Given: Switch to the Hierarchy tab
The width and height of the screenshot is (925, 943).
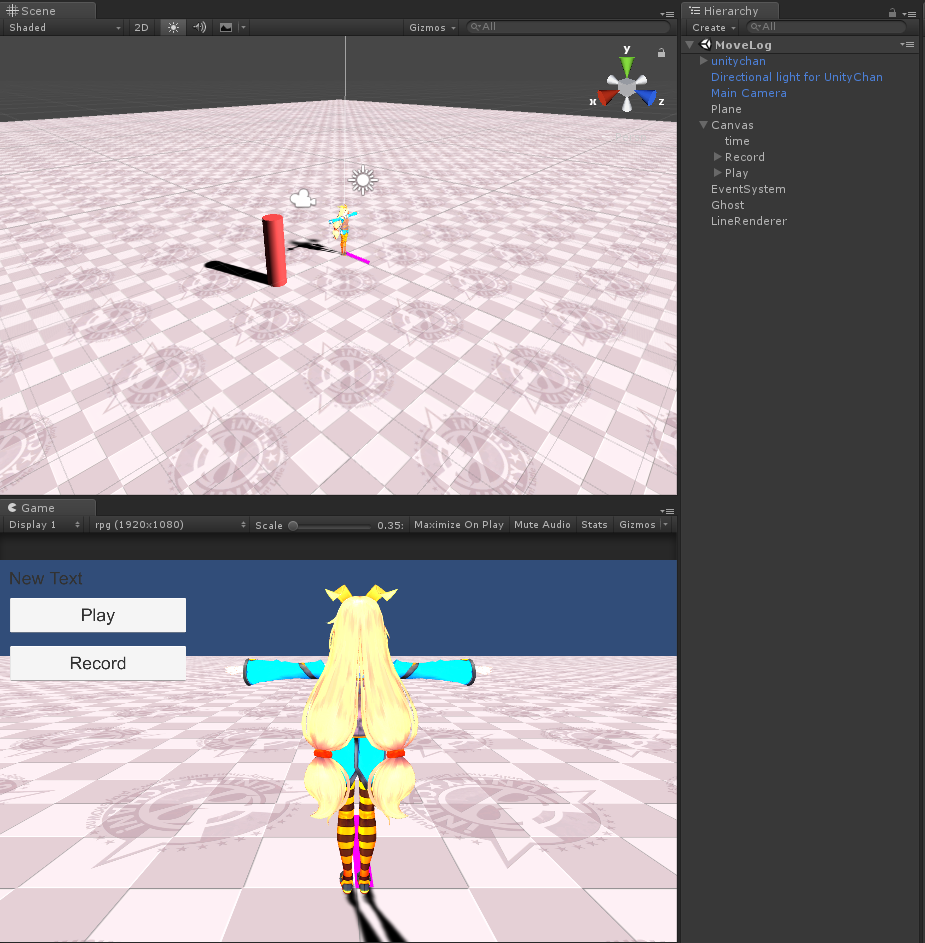Looking at the screenshot, I should [730, 11].
